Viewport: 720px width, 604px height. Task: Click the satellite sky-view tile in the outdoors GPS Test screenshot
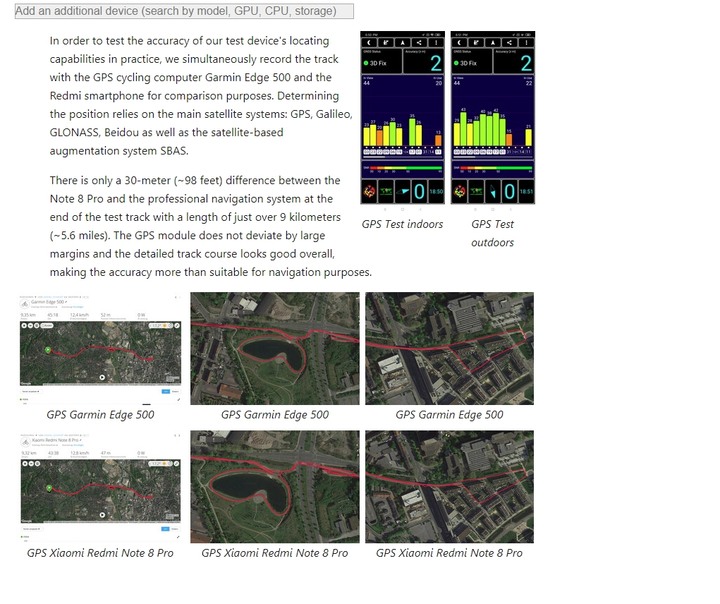tap(460, 192)
